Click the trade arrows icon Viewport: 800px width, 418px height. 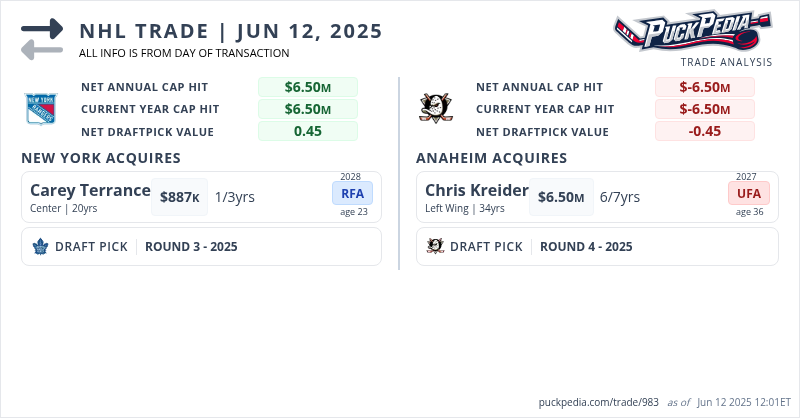pyautogui.click(x=42, y=39)
